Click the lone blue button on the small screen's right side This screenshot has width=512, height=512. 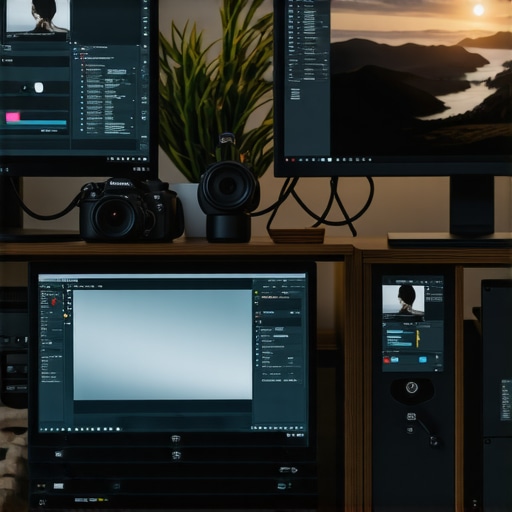[423, 360]
